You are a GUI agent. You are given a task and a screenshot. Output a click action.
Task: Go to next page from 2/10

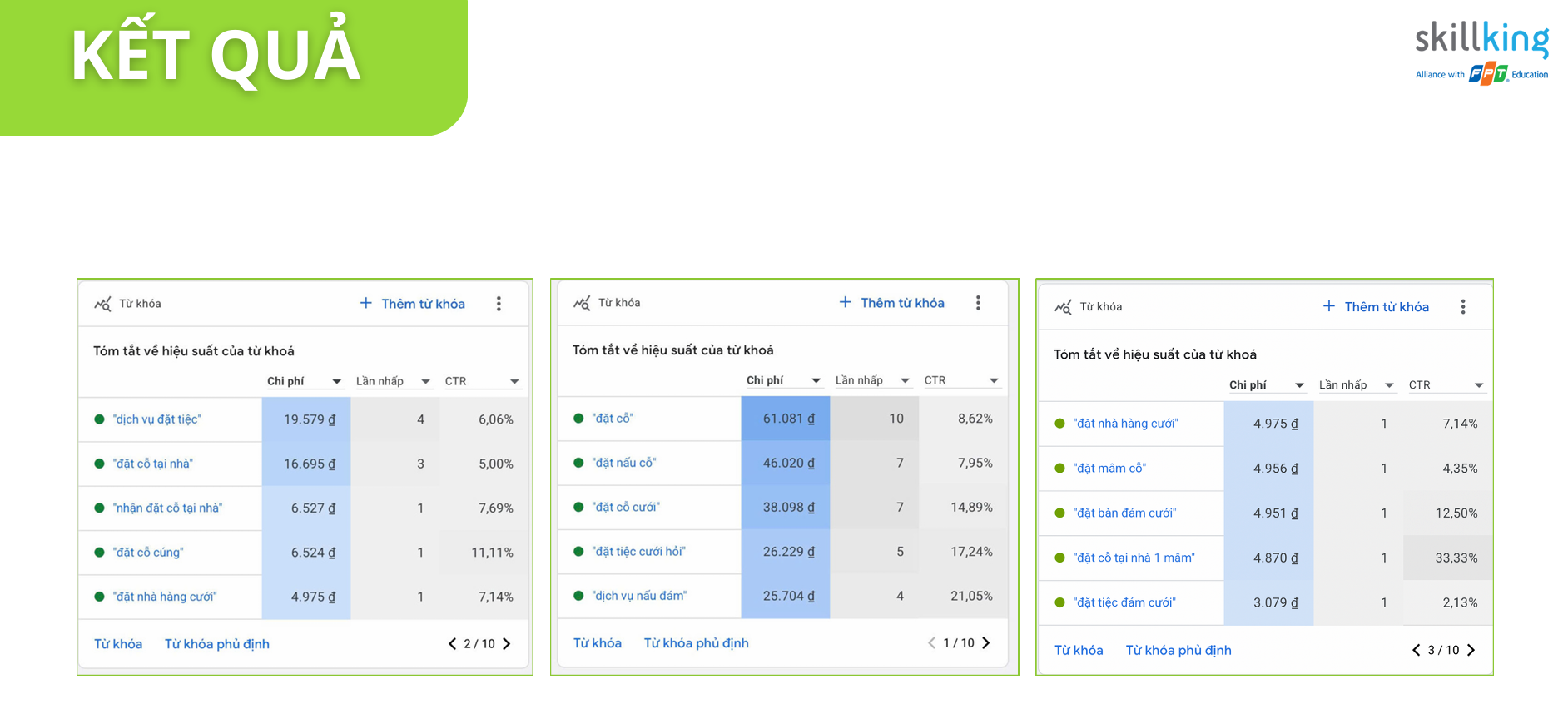[507, 644]
